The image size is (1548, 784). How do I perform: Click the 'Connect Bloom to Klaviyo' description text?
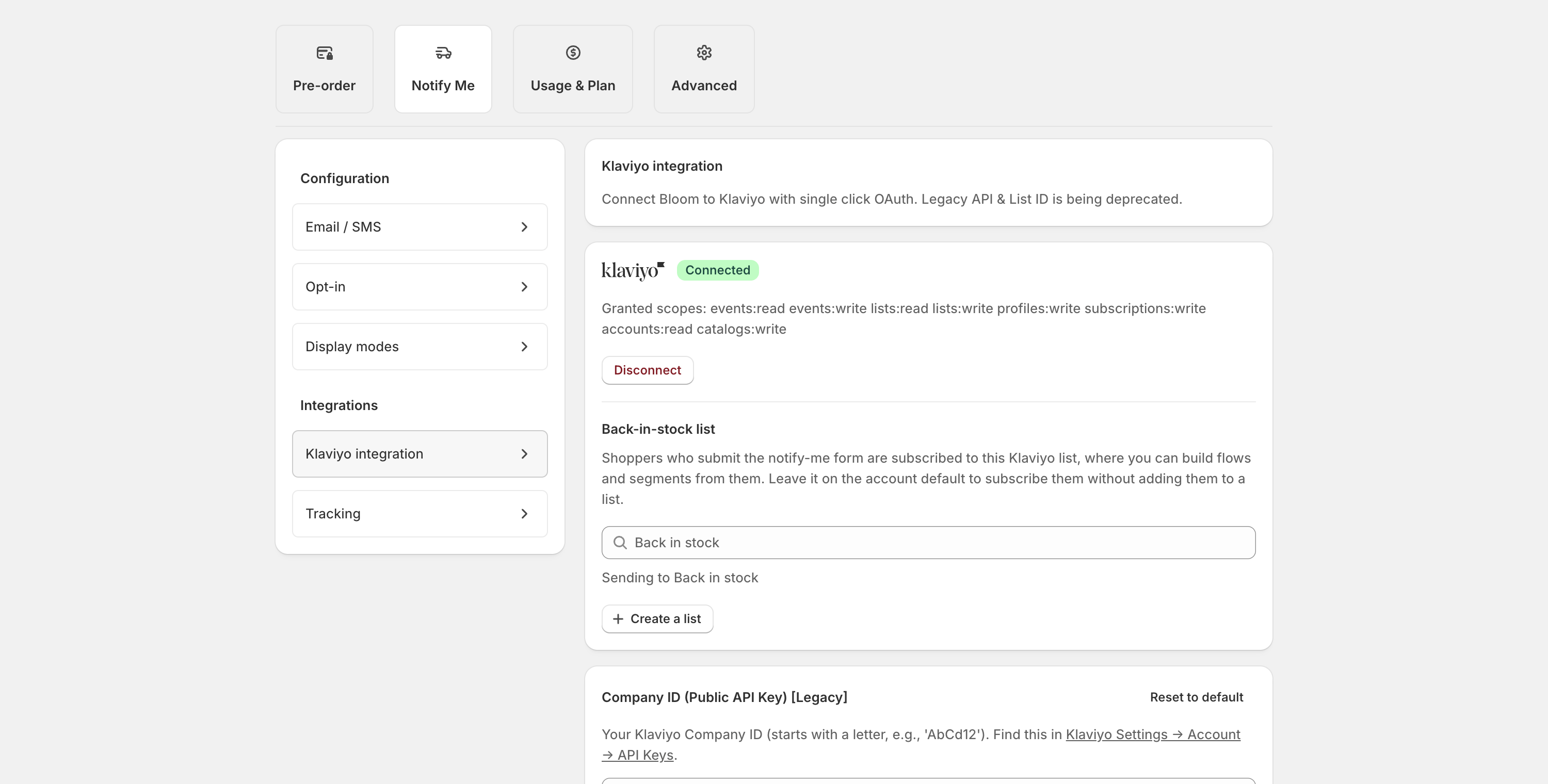tap(892, 200)
